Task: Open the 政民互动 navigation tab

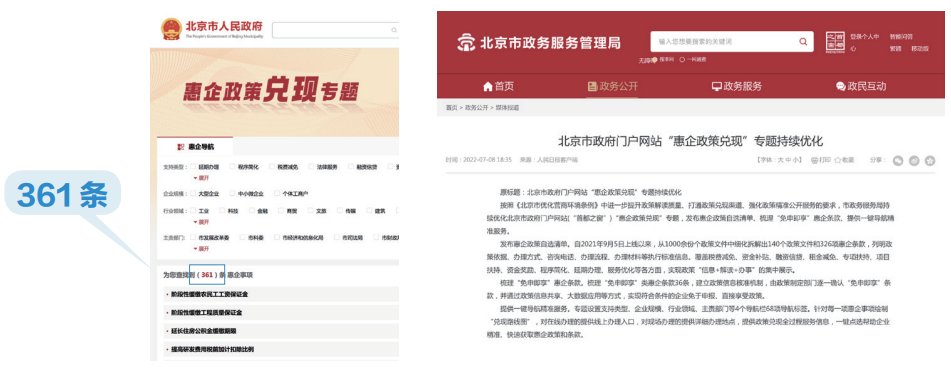Action: pyautogui.click(x=861, y=87)
